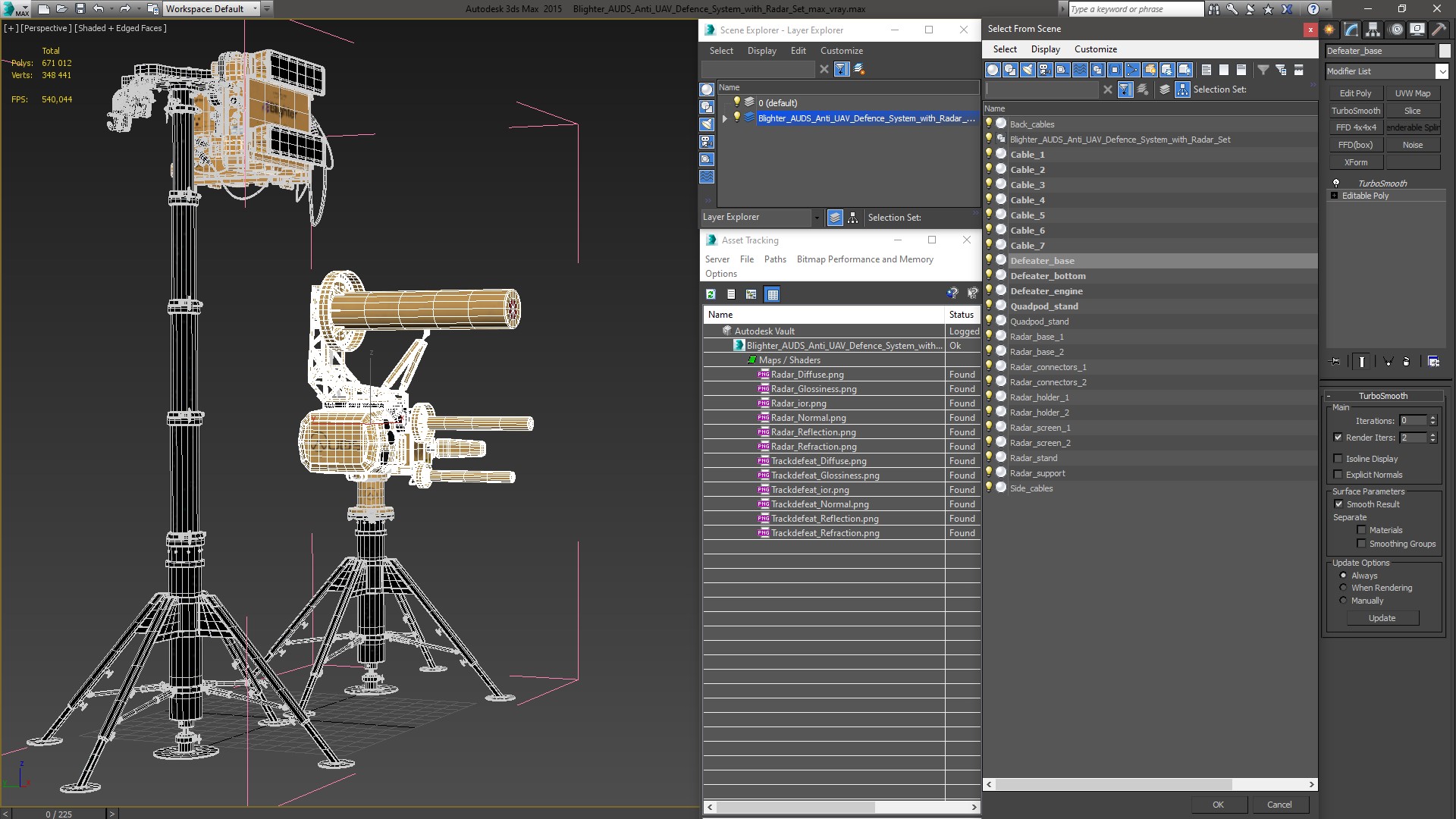
Task: Click Sort by Layer icon in Select From Scene
Action: (x=1165, y=89)
